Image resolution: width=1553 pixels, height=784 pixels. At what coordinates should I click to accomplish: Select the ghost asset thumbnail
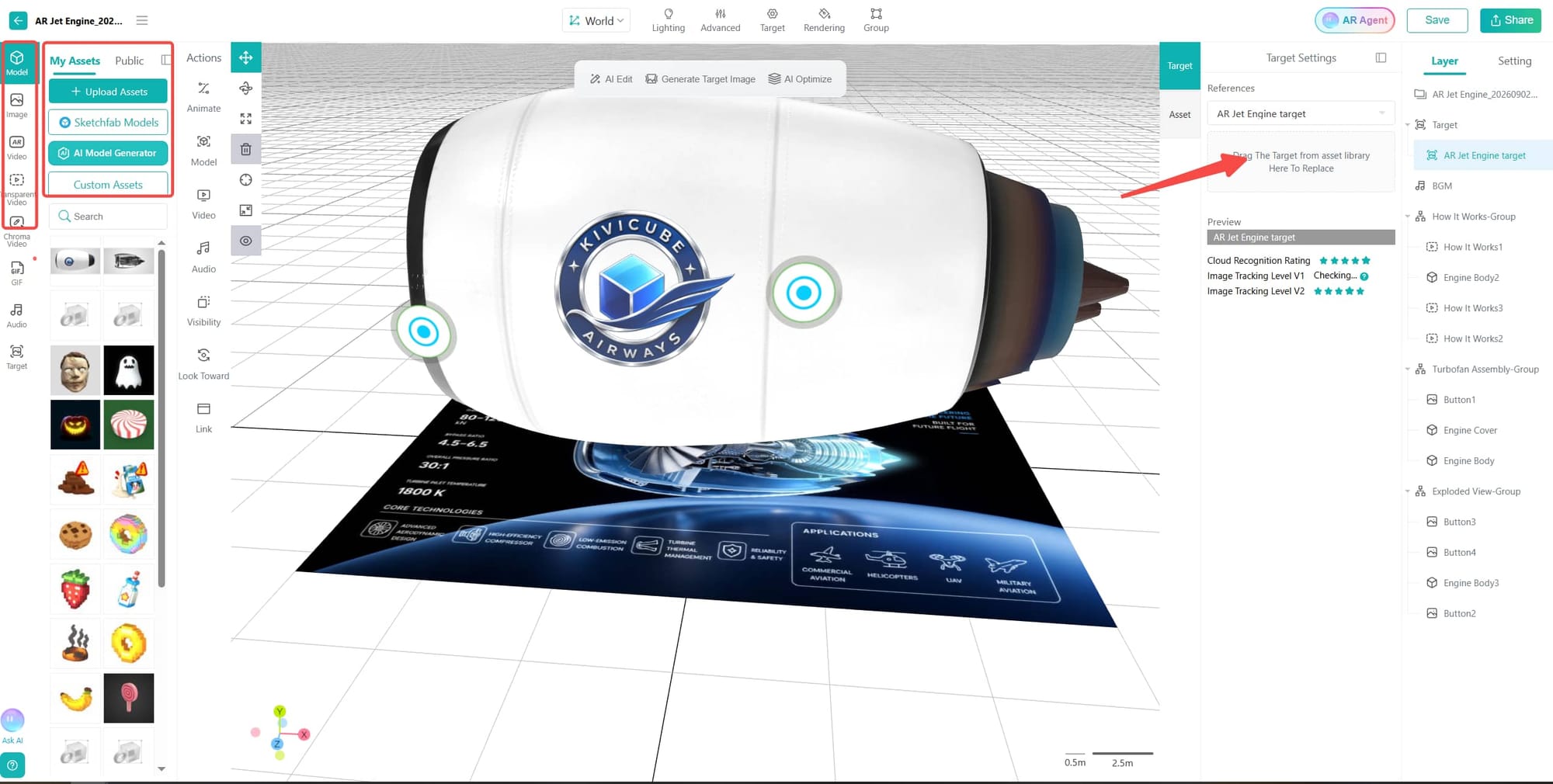click(129, 370)
